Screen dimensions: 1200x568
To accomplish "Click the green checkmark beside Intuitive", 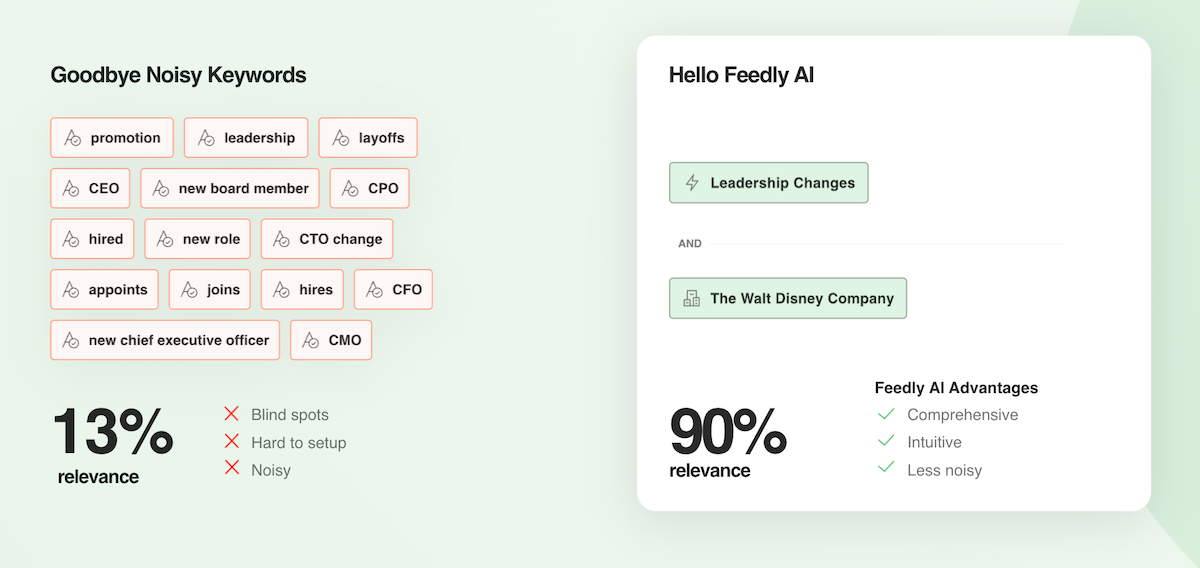I will click(885, 442).
